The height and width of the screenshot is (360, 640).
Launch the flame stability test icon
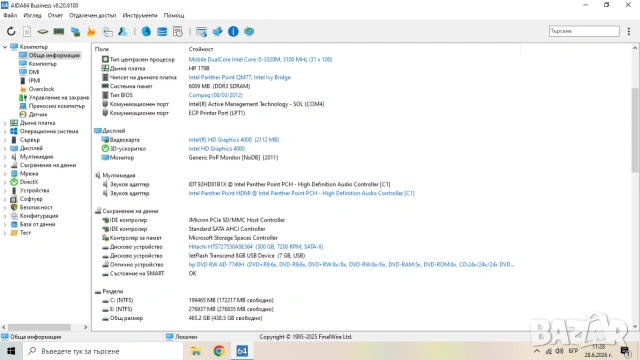coord(91,31)
